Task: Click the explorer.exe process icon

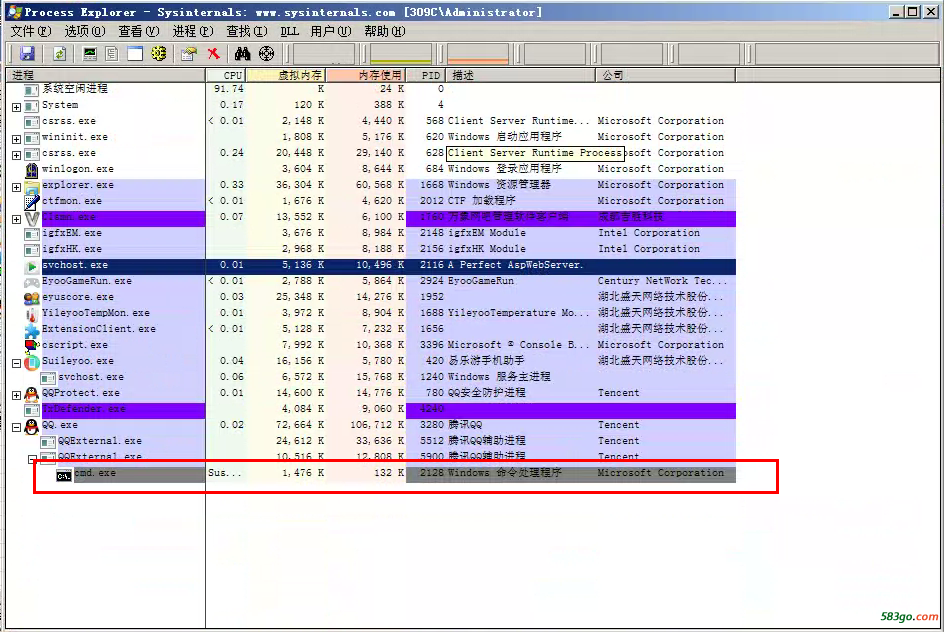Action: pyautogui.click(x=32, y=186)
